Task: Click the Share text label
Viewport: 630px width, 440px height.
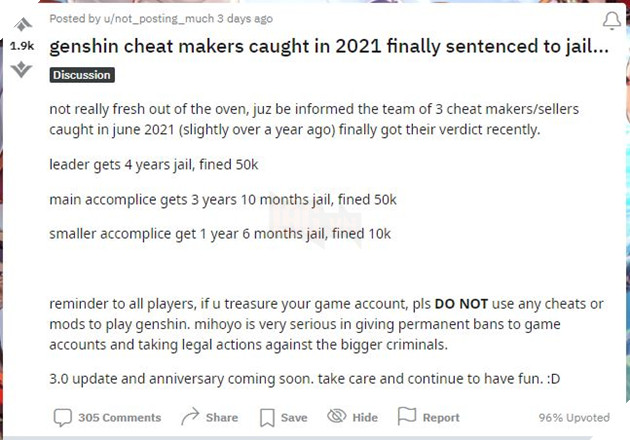Action: pyautogui.click(x=222, y=418)
